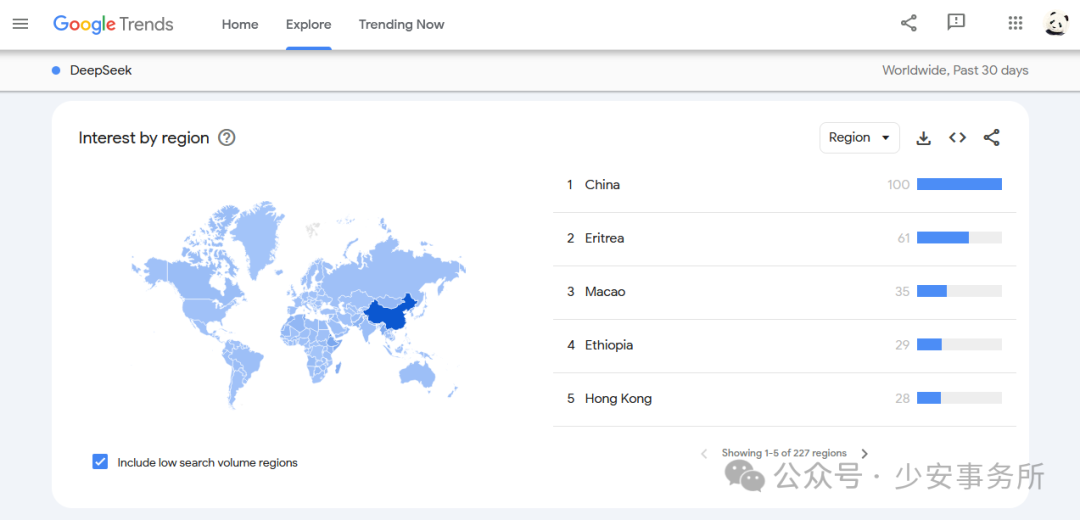Click the China region entry
This screenshot has height=520, width=1080.
click(602, 185)
